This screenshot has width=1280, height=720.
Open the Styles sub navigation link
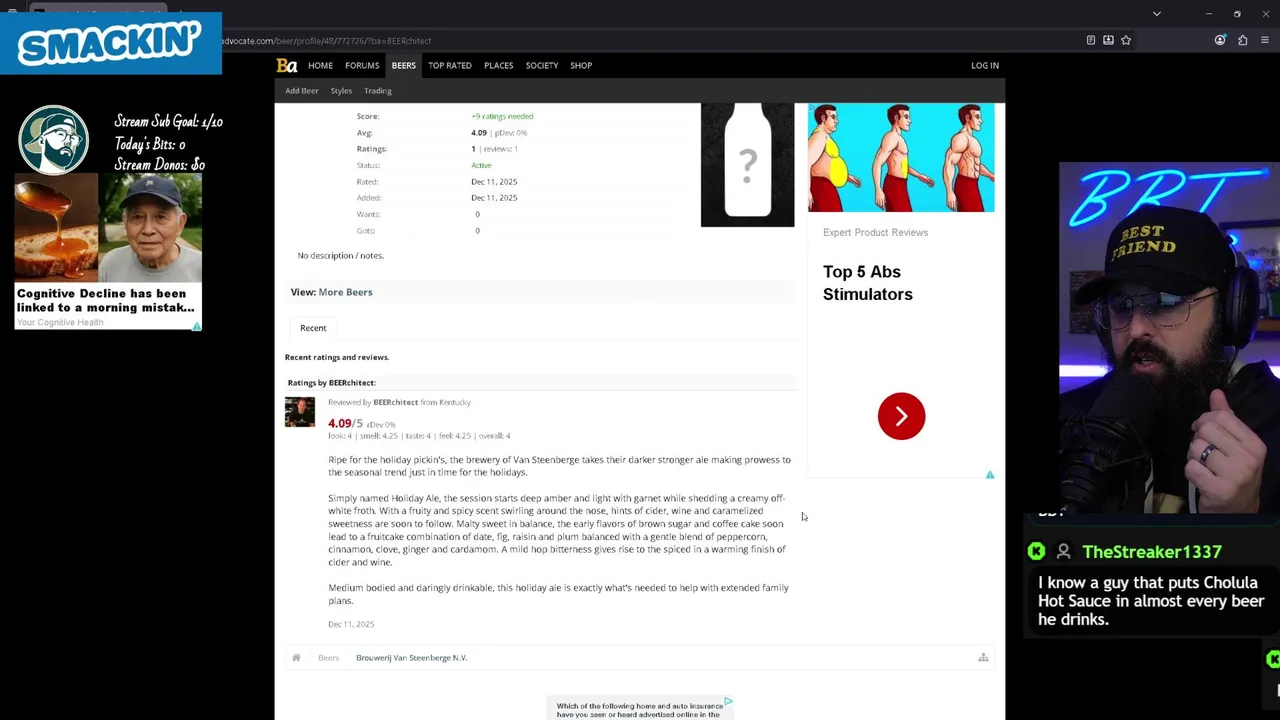341,91
